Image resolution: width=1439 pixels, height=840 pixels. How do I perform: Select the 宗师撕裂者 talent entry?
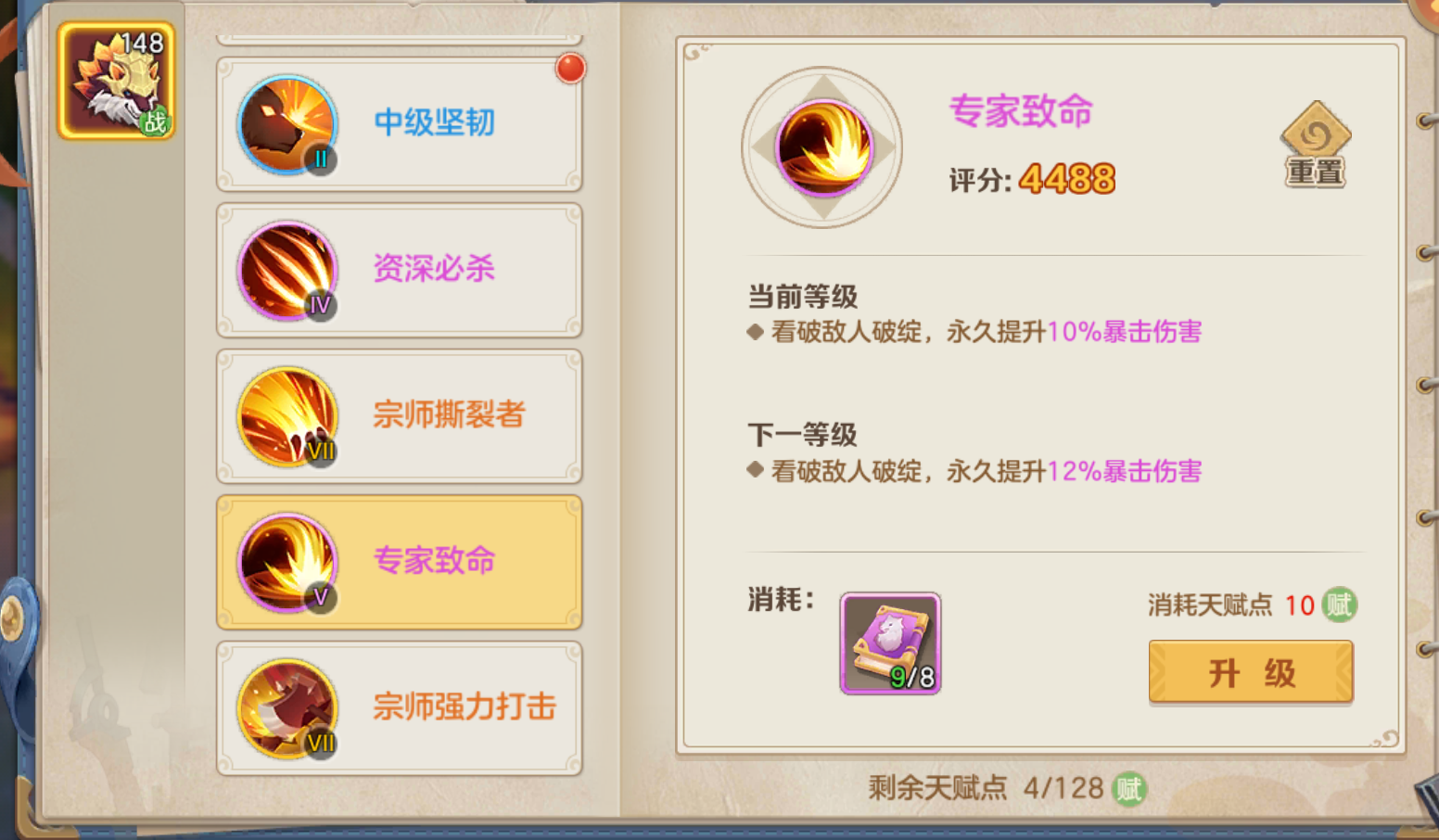coord(400,417)
